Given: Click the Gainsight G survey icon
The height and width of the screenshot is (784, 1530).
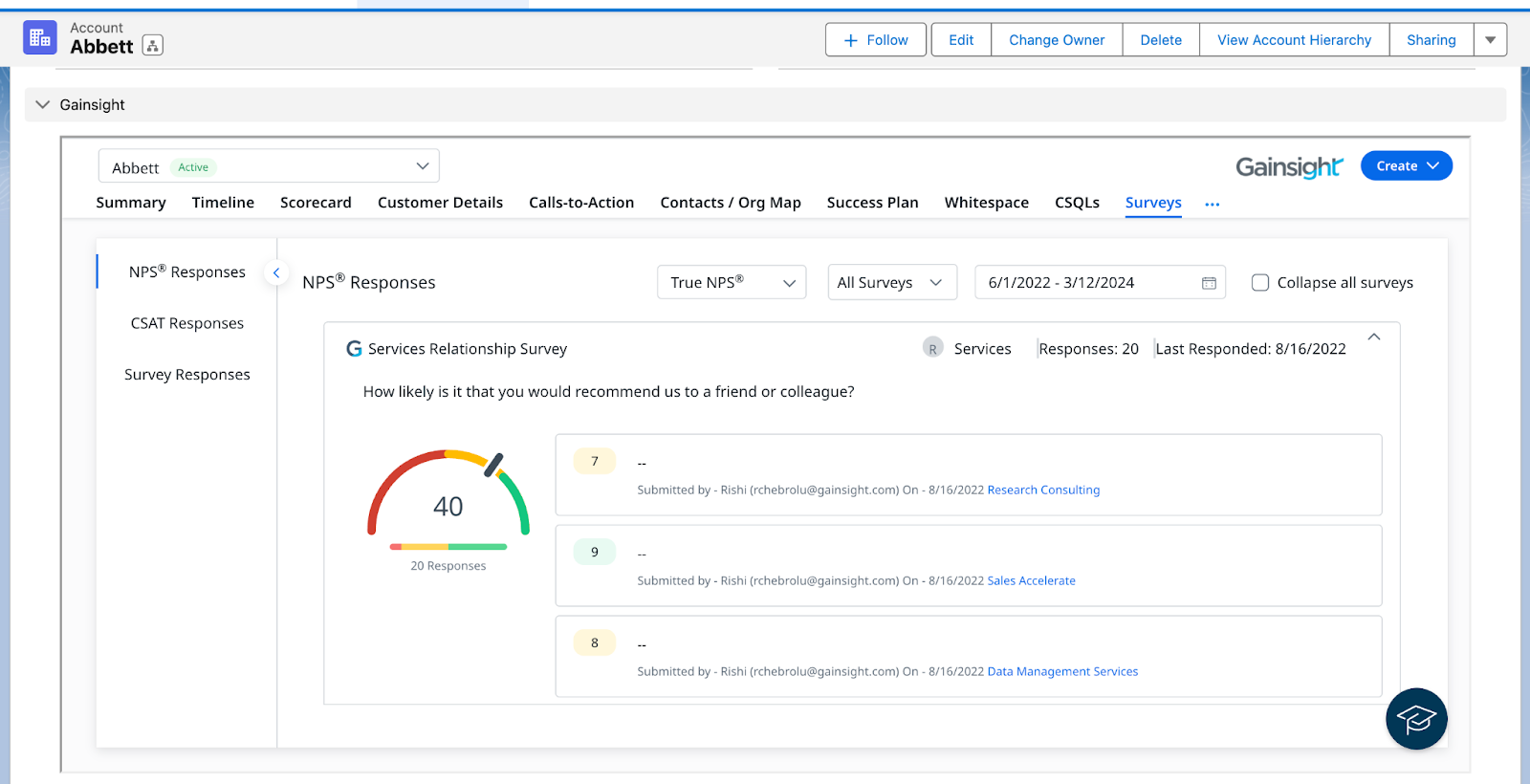Looking at the screenshot, I should click(x=354, y=349).
